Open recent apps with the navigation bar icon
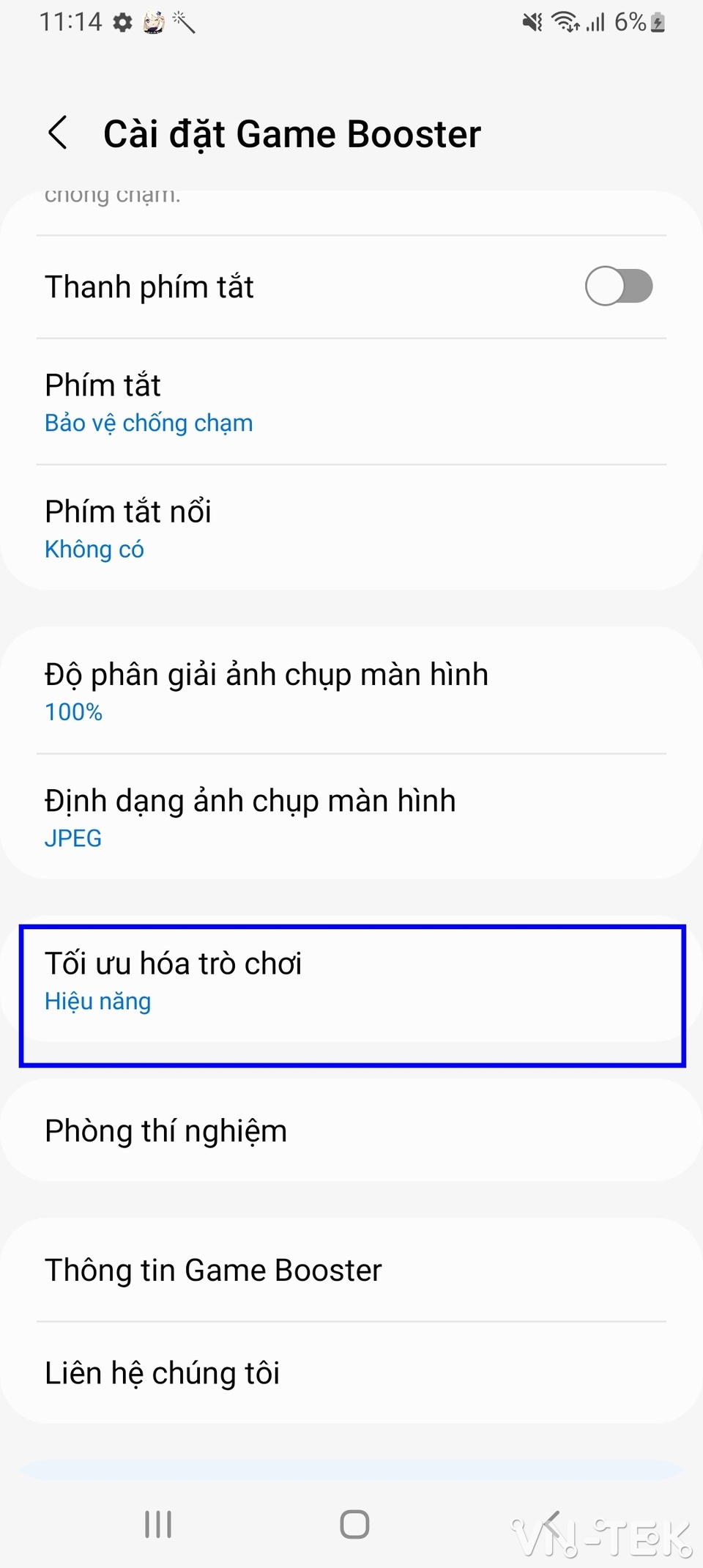 [158, 1525]
